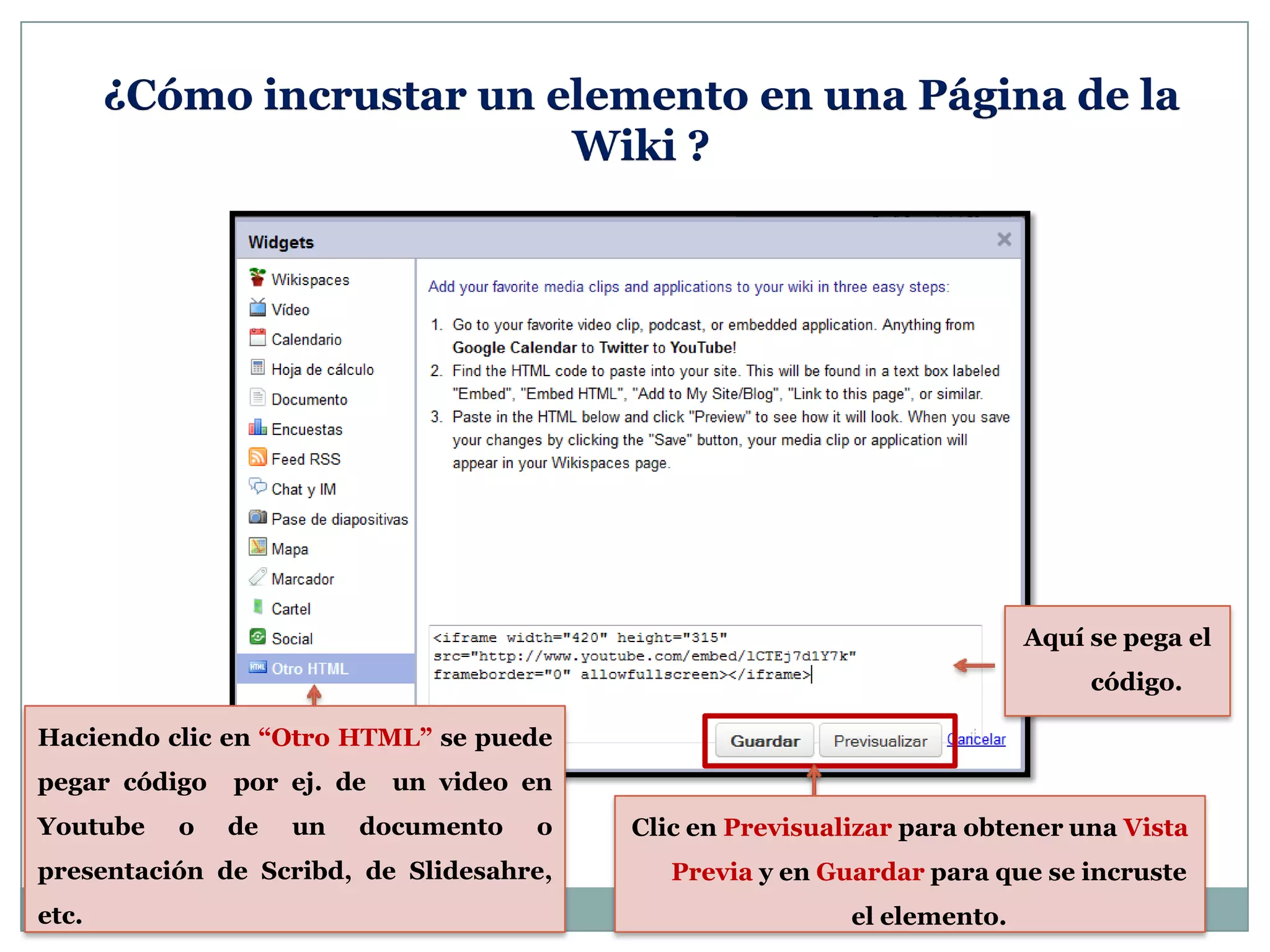Click the Marcador tag icon
The image size is (1270, 952).
tap(257, 577)
